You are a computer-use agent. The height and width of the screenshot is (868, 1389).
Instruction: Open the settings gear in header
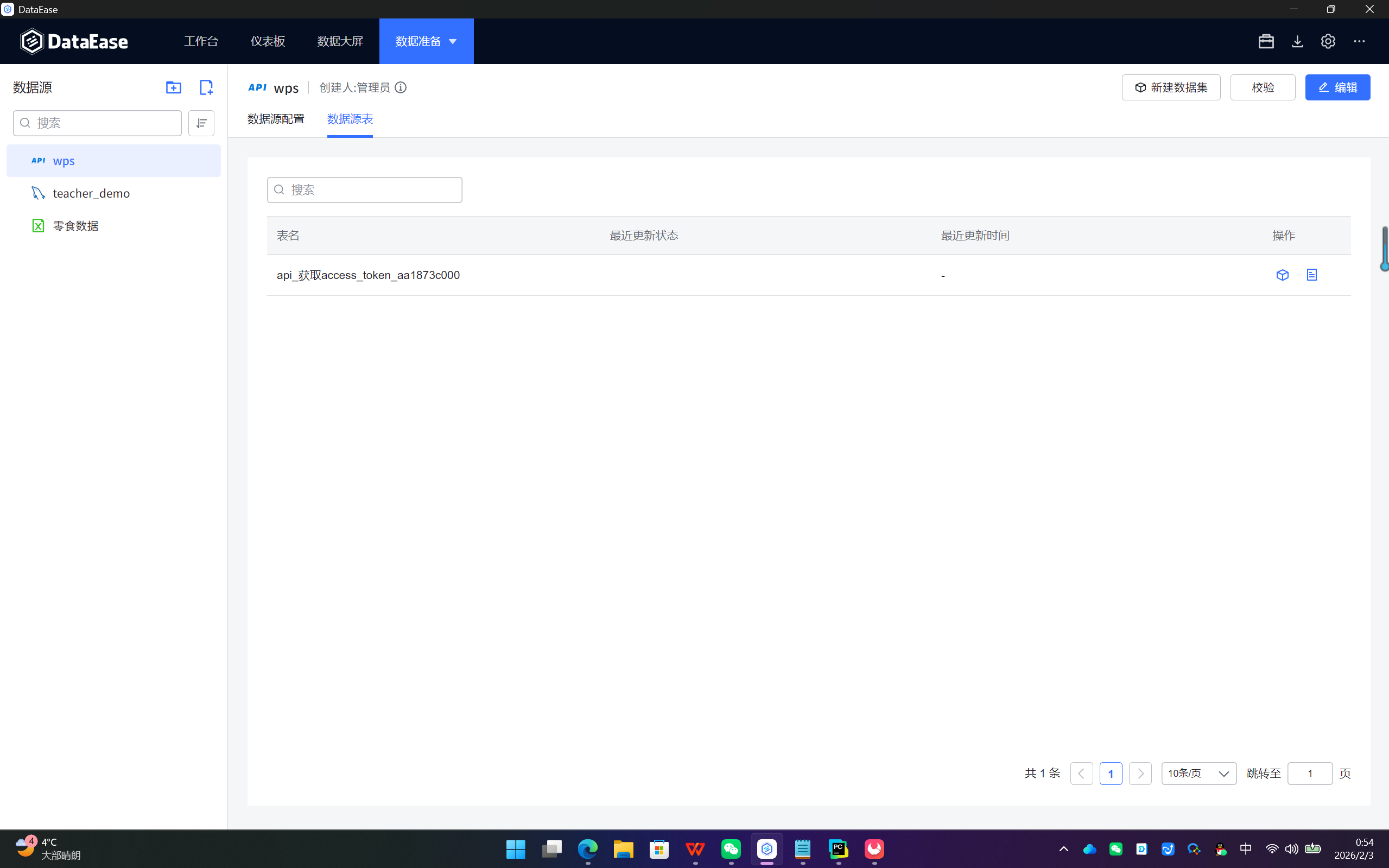click(x=1328, y=41)
